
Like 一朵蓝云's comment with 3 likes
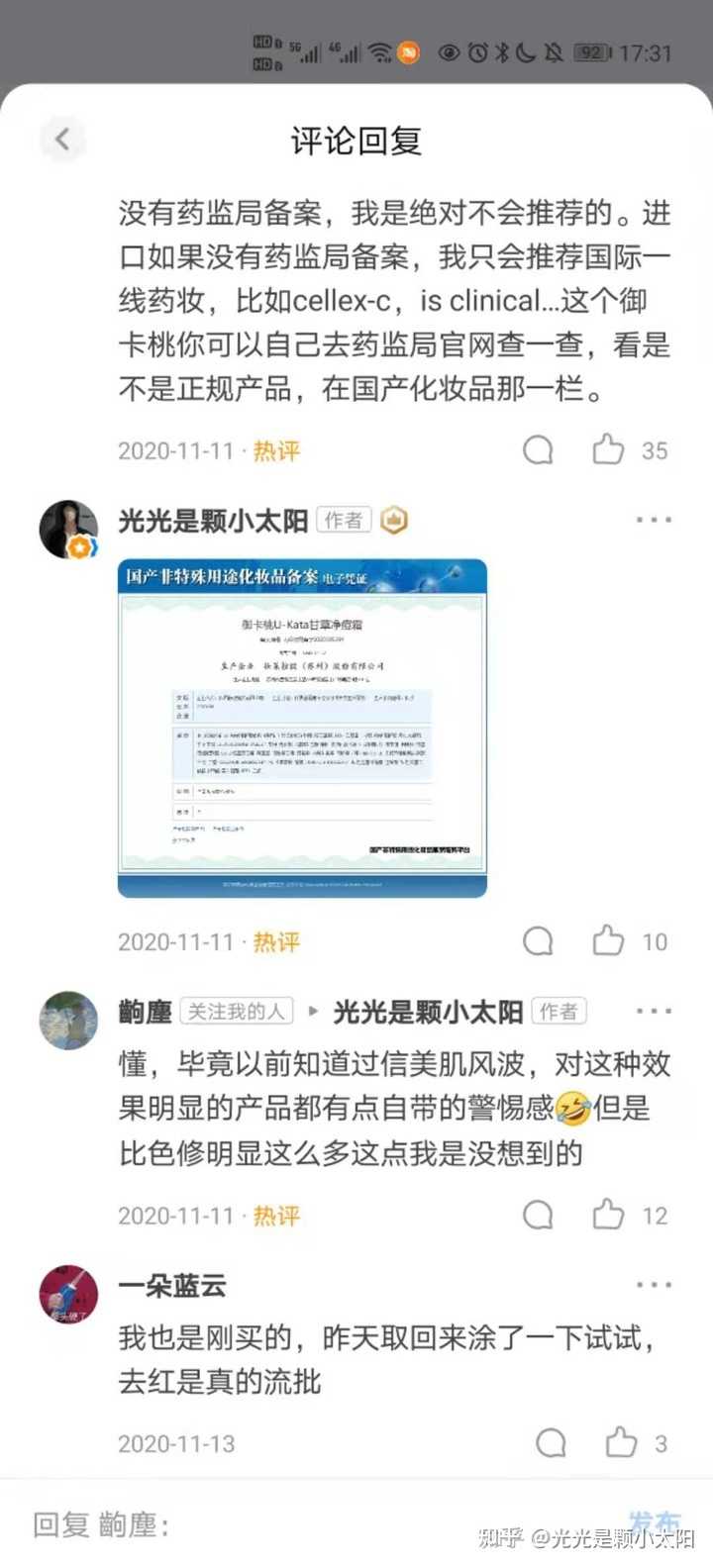[621, 1442]
